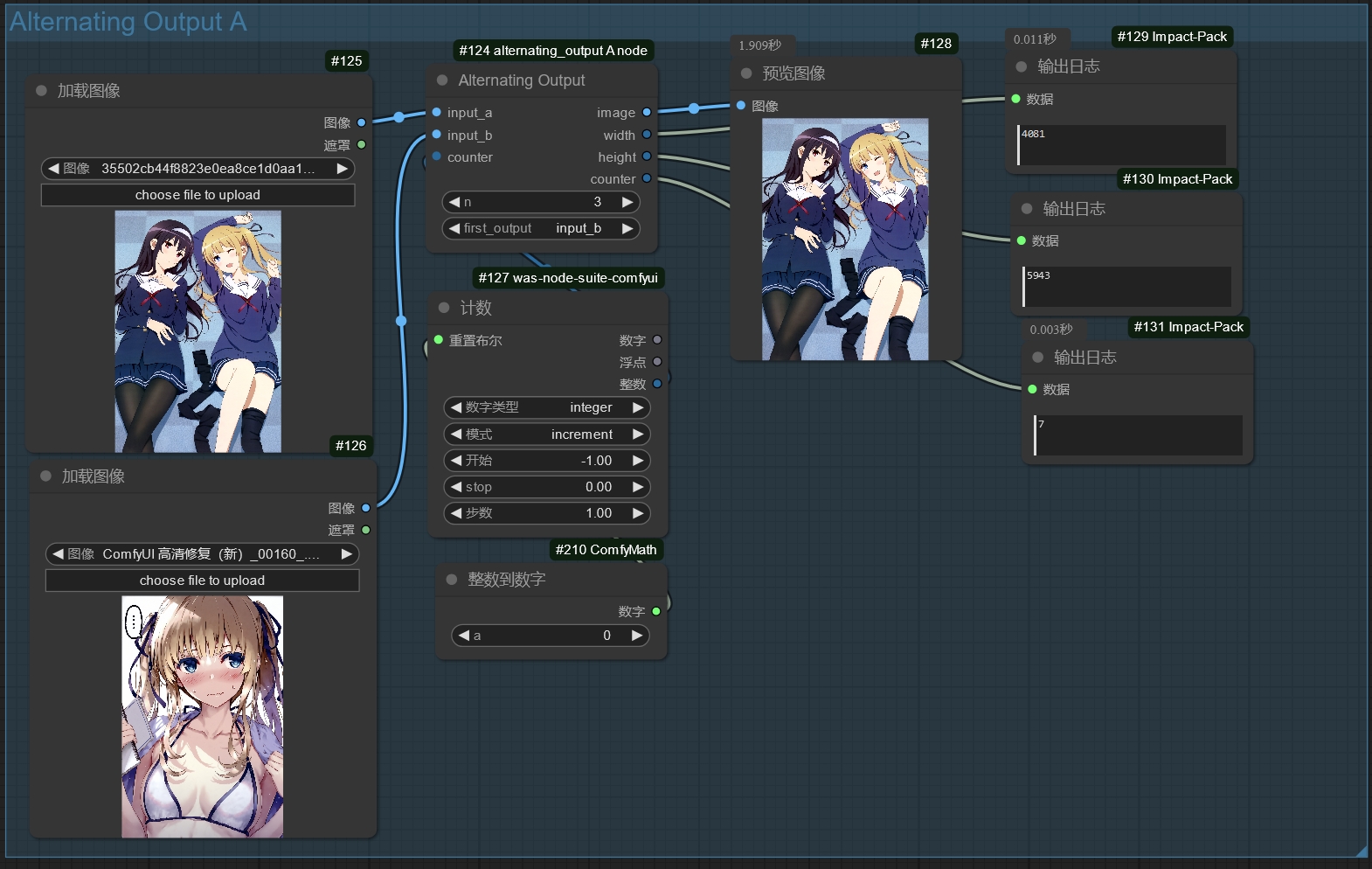Select the Alternating Output A group title
1372x869 pixels.
[x=128, y=22]
